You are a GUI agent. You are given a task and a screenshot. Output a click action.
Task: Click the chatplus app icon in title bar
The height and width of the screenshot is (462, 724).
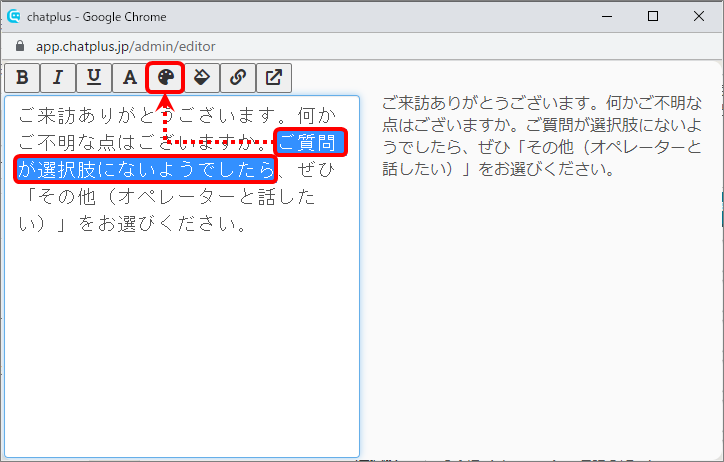point(14,16)
